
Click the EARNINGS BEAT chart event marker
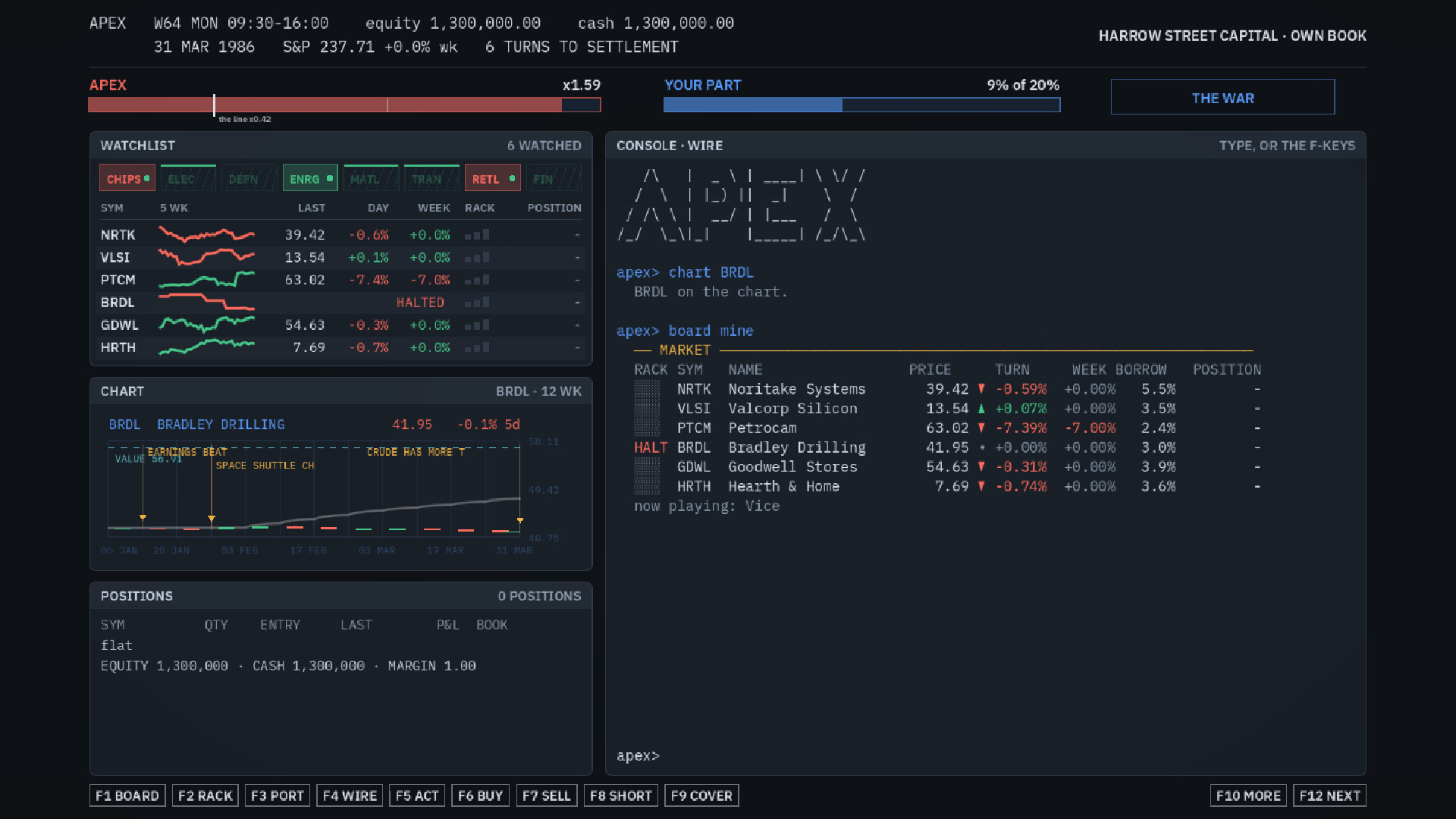(143, 519)
